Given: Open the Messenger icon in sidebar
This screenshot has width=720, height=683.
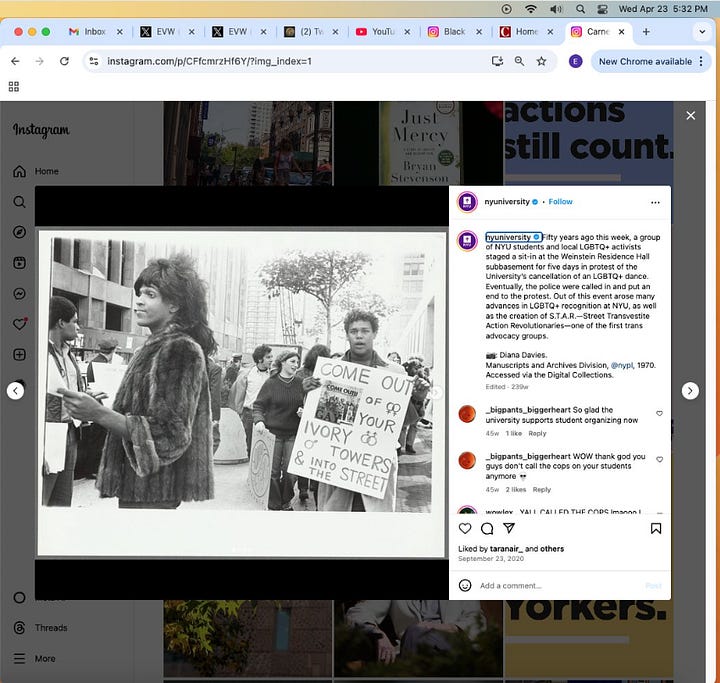Looking at the screenshot, I should point(19,294).
